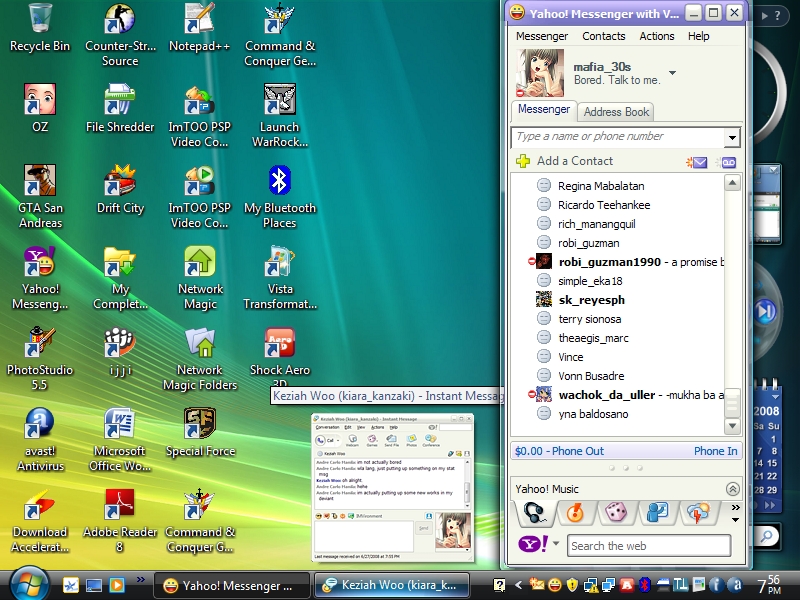
Task: Launch Yahoo! Messenger desktop shortcut
Action: click(40, 262)
